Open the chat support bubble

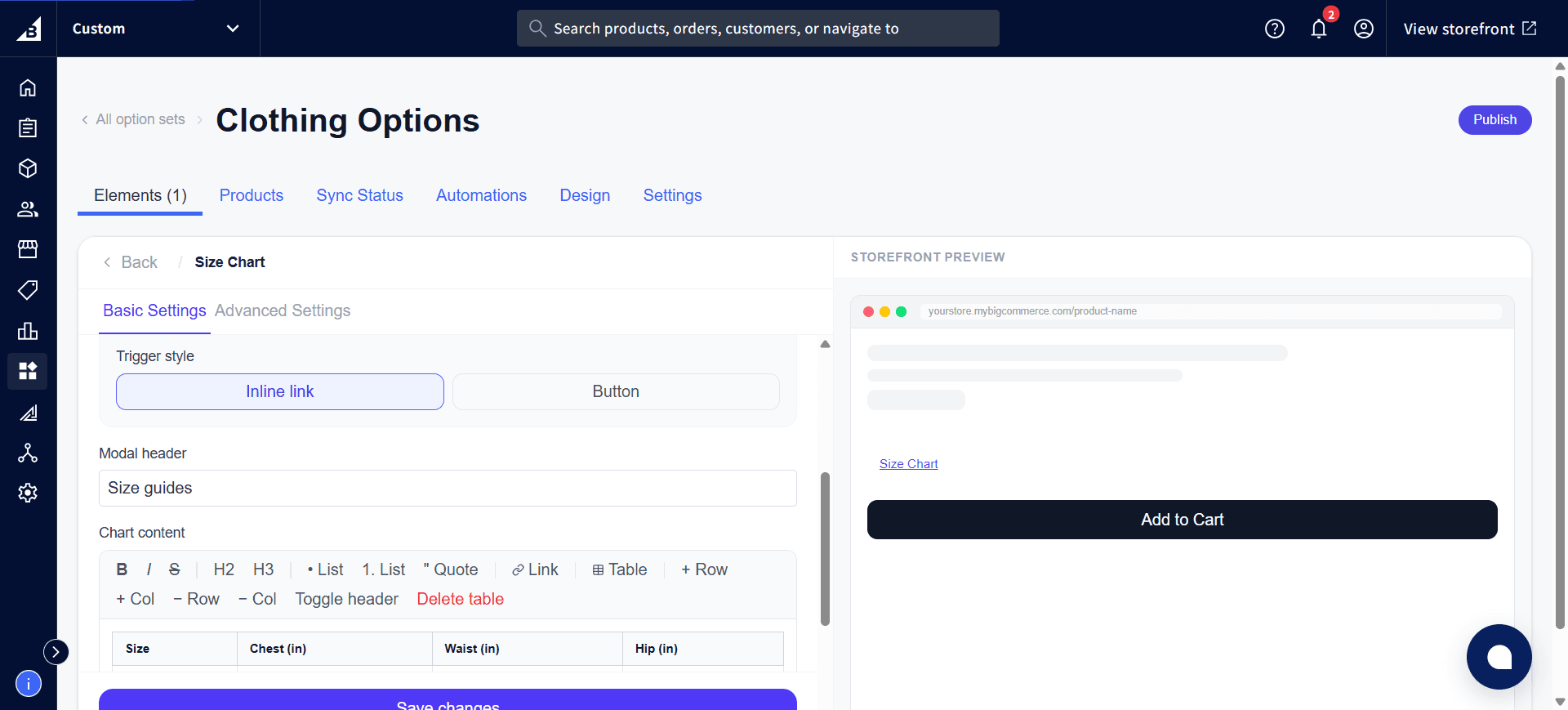tap(1499, 657)
